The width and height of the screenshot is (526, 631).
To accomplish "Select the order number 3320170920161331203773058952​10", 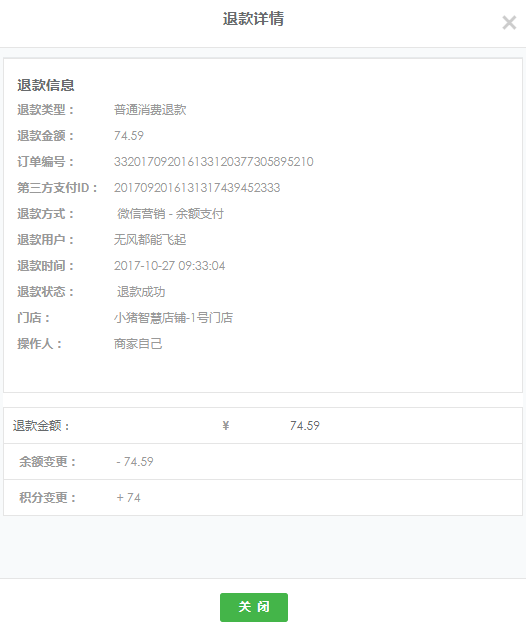I will (213, 162).
